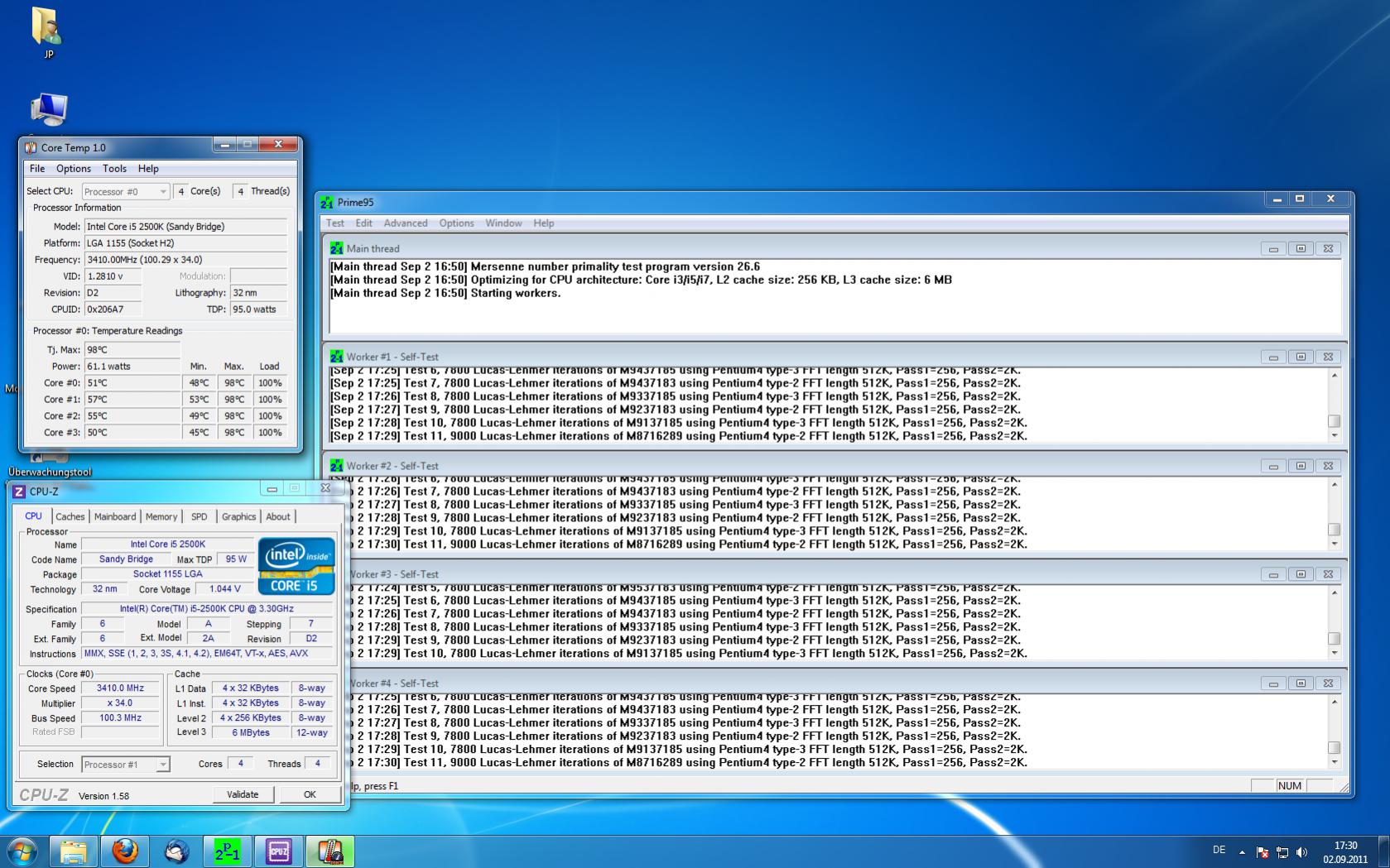Viewport: 1390px width, 868px height.
Task: Click the Worker #2 window icon
Action: 336,466
